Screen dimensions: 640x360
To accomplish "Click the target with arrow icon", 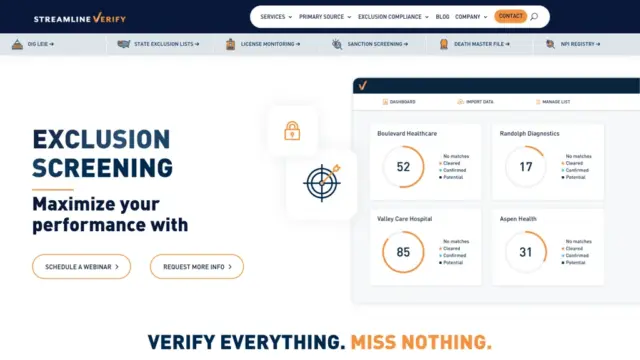I will point(322,183).
